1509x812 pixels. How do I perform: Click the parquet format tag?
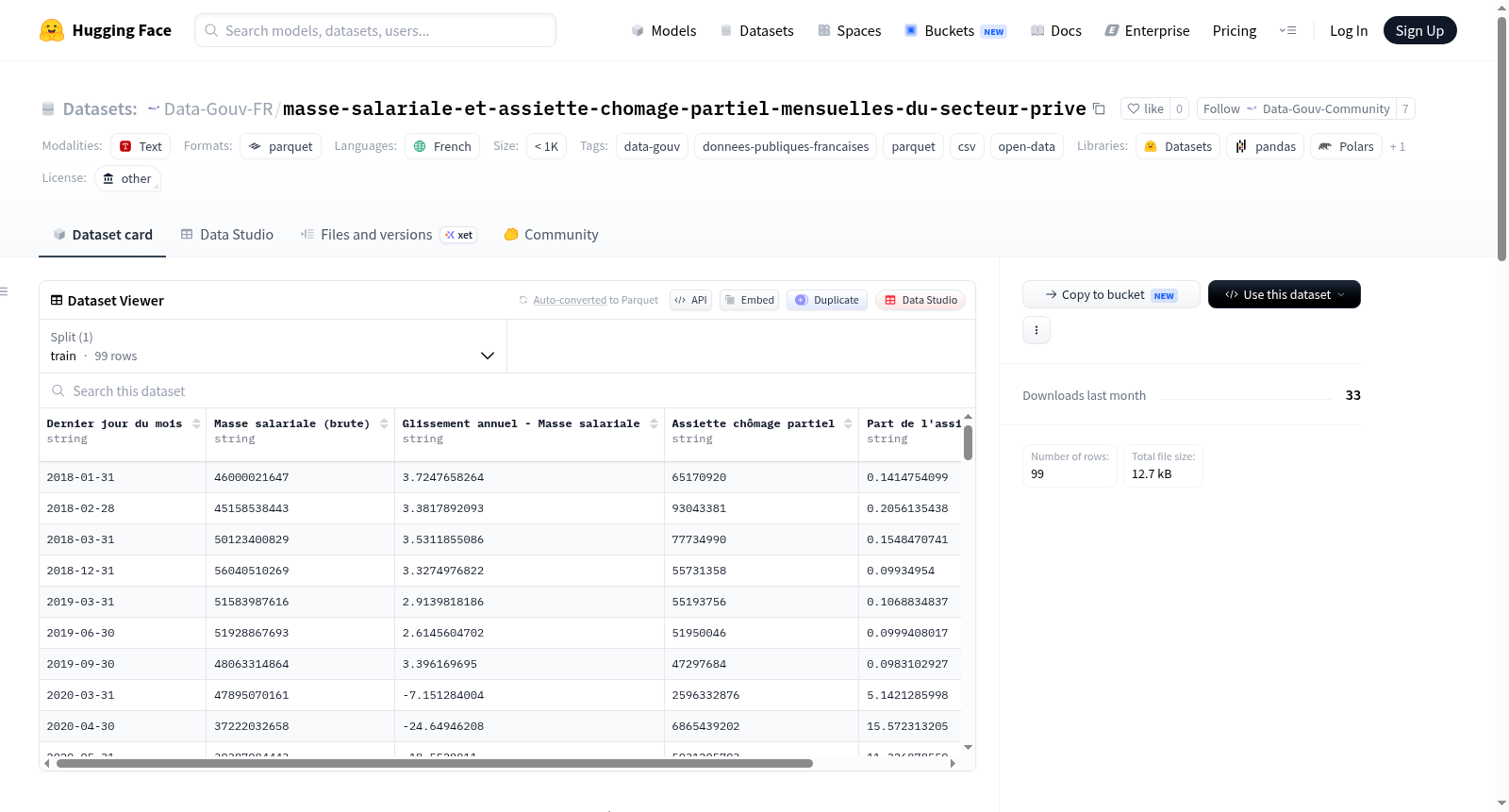(280, 146)
